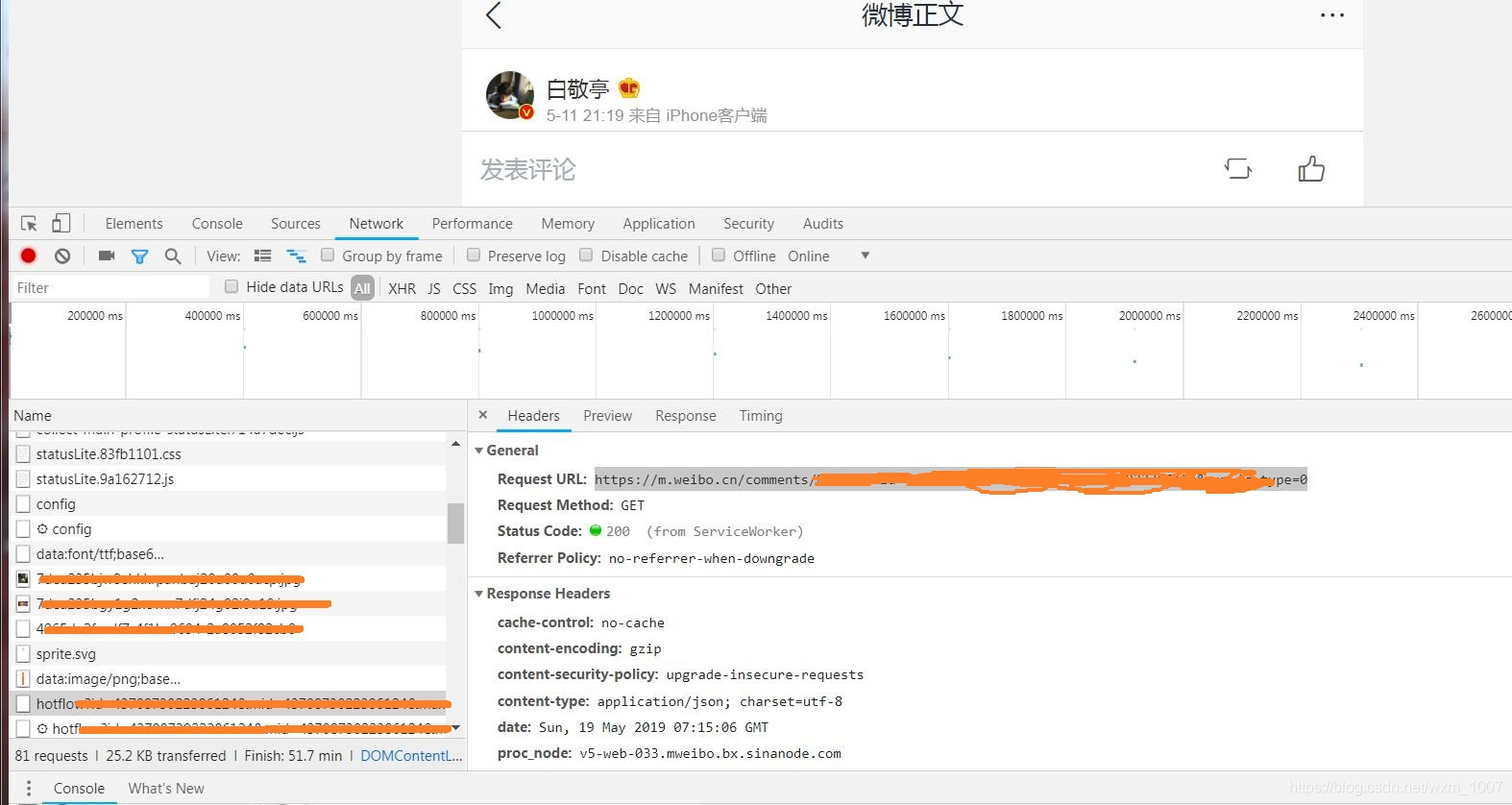The width and height of the screenshot is (1512, 805).
Task: Filter requests by CSS
Action: [x=465, y=289]
